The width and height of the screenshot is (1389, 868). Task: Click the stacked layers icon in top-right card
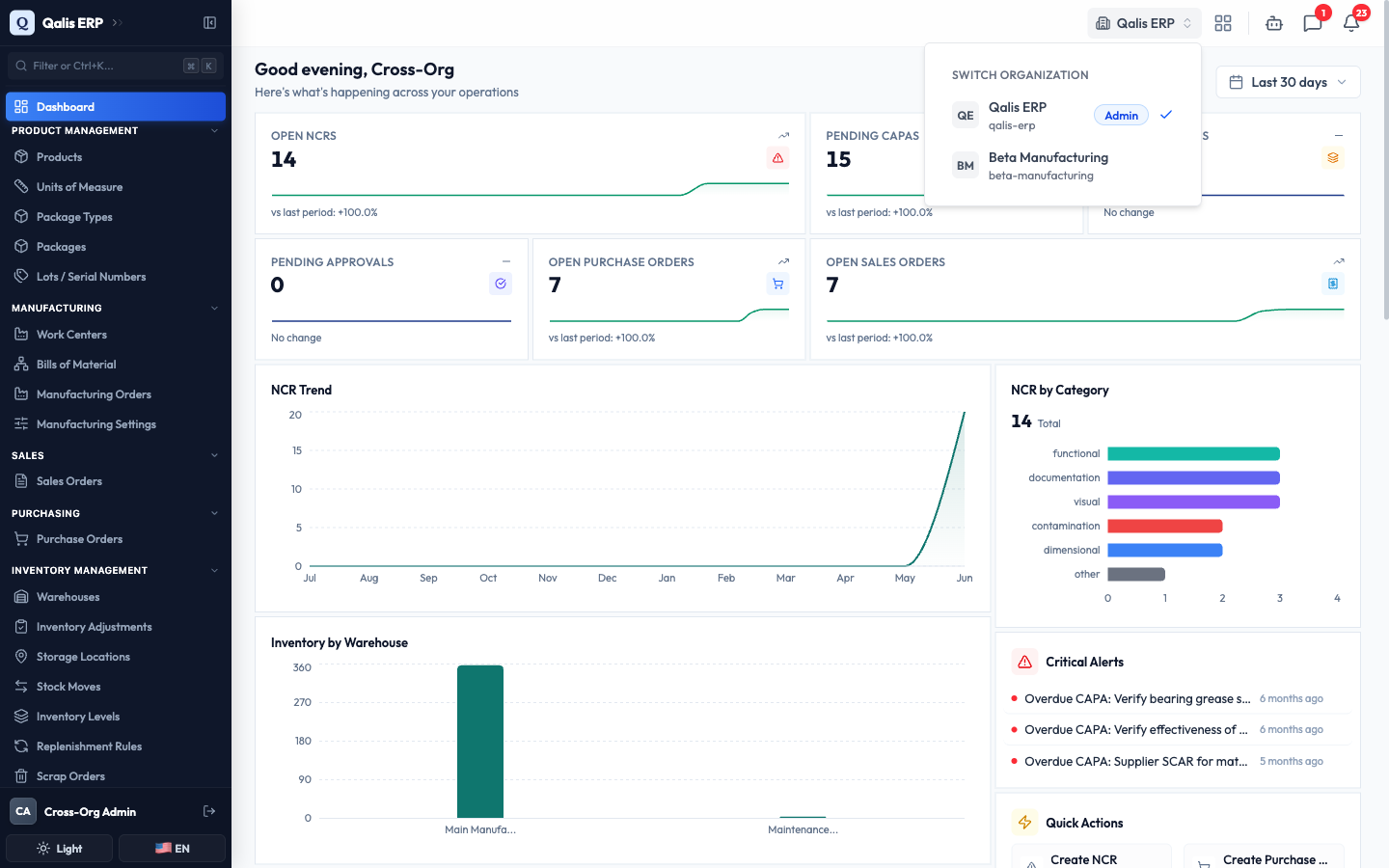tap(1333, 158)
